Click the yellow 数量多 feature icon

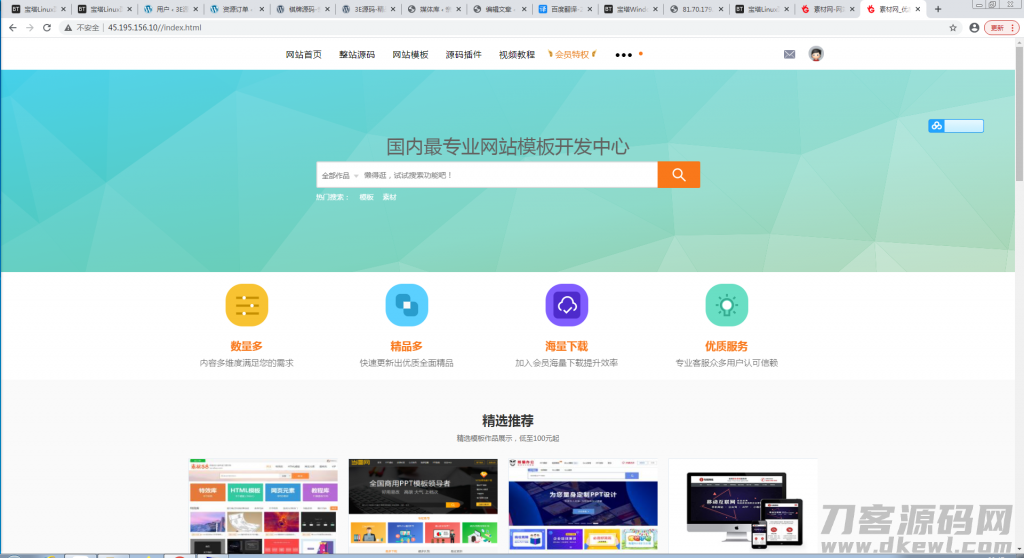click(246, 305)
